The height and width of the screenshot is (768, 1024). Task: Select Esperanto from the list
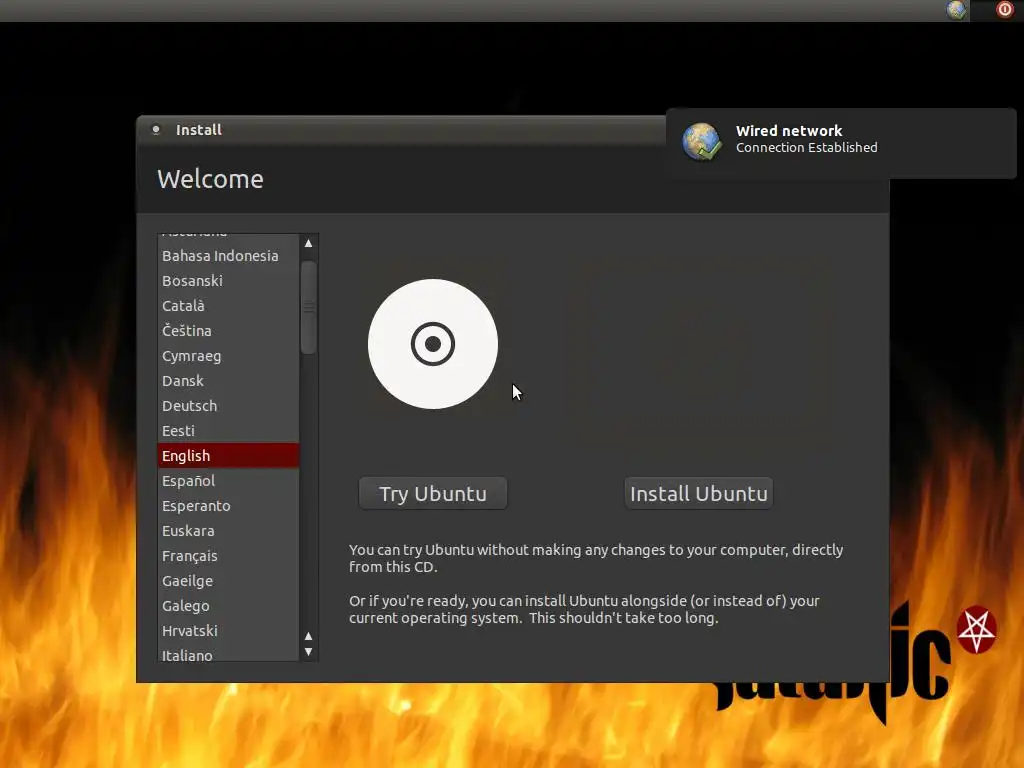pyautogui.click(x=228, y=506)
